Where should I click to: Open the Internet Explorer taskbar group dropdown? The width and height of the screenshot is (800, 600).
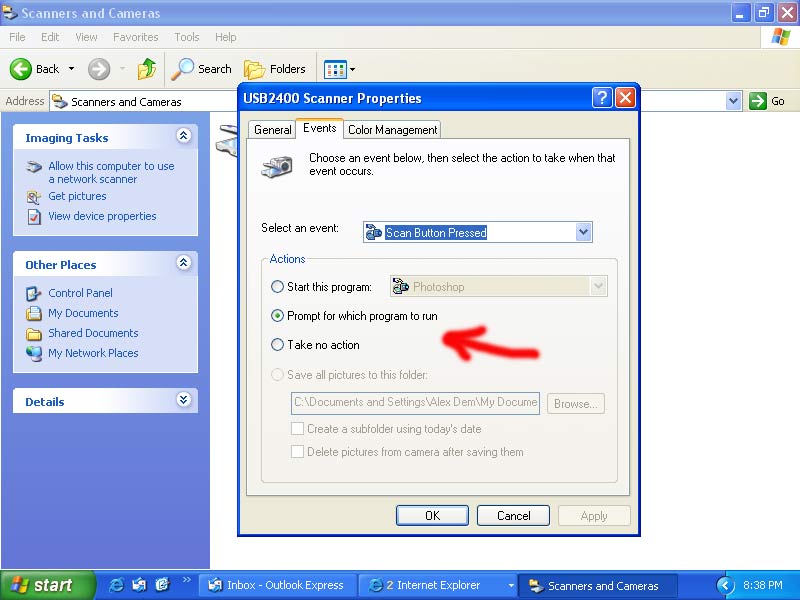[x=511, y=586]
